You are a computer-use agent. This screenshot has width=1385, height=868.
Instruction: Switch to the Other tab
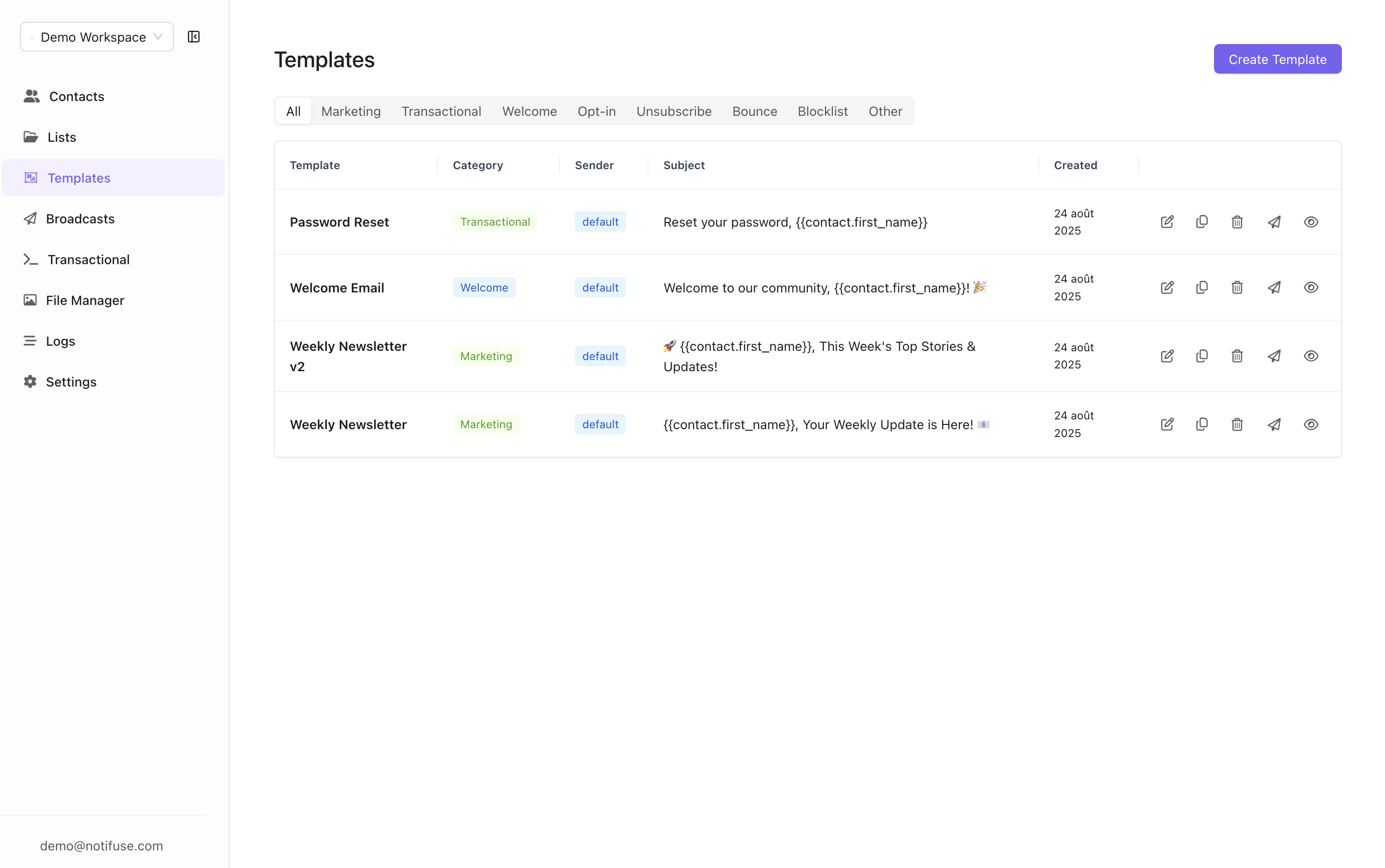[885, 111]
